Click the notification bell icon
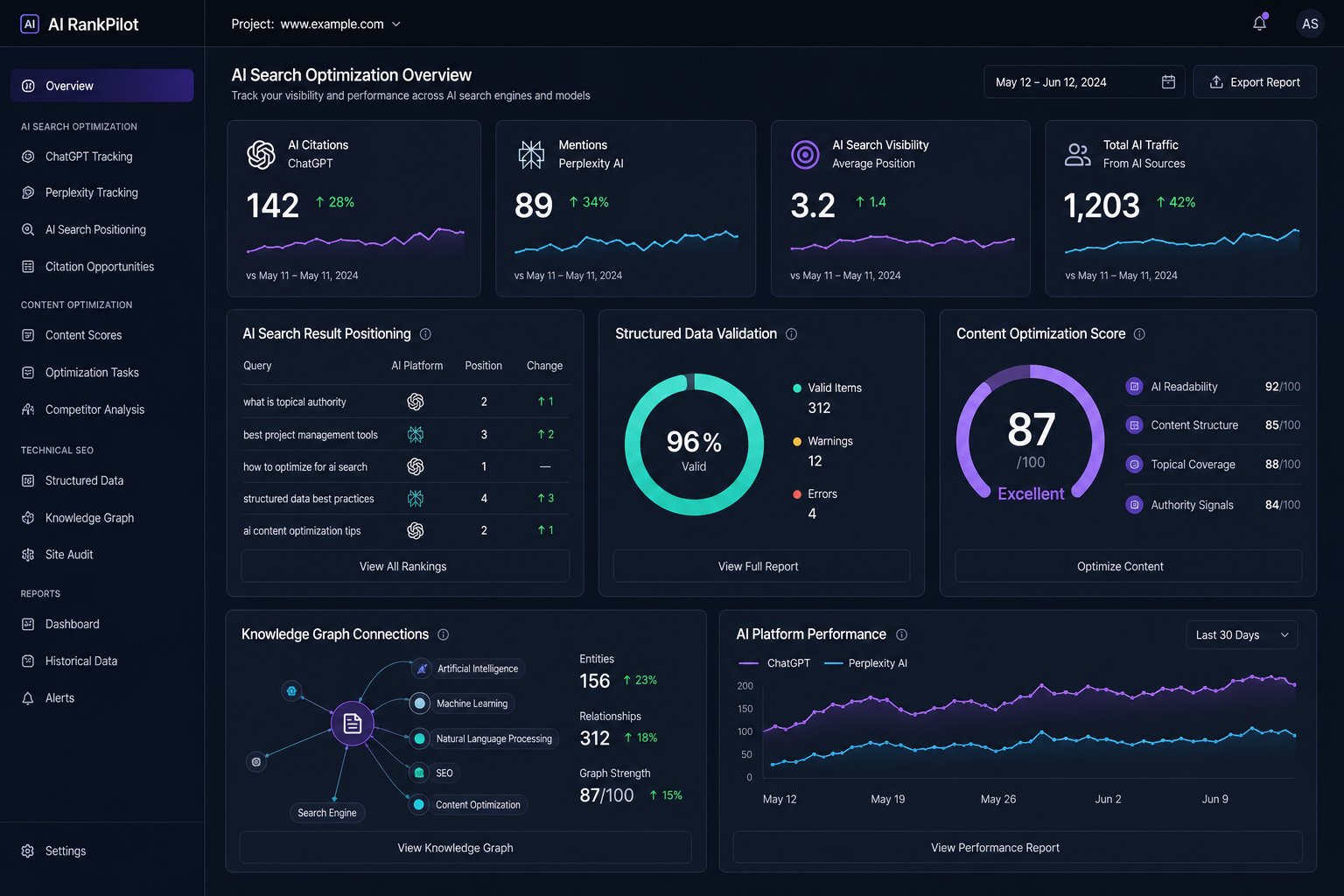 click(1259, 24)
